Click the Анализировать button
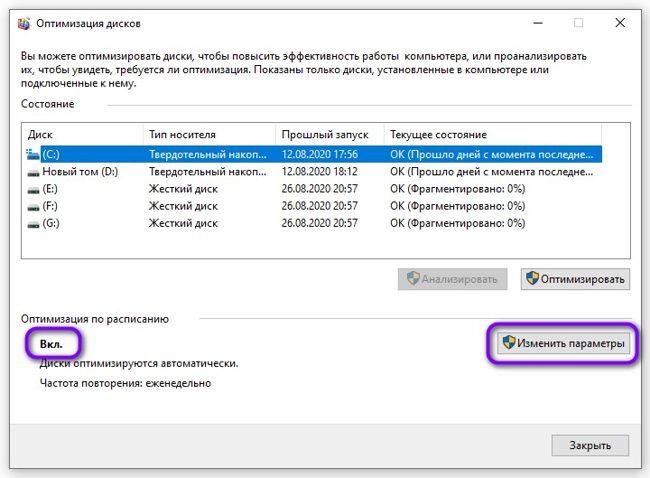This screenshot has width=650, height=478. pyautogui.click(x=452, y=279)
